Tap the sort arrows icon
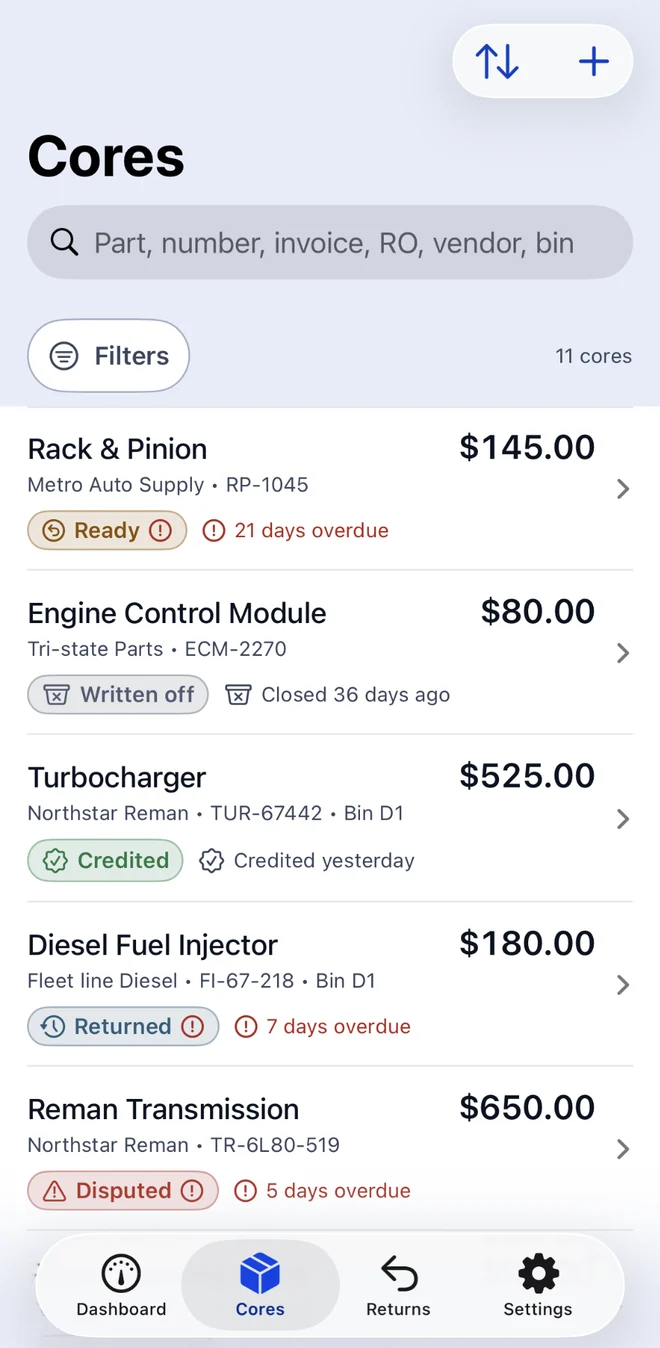Screen dimensions: 660x1348 click(497, 62)
